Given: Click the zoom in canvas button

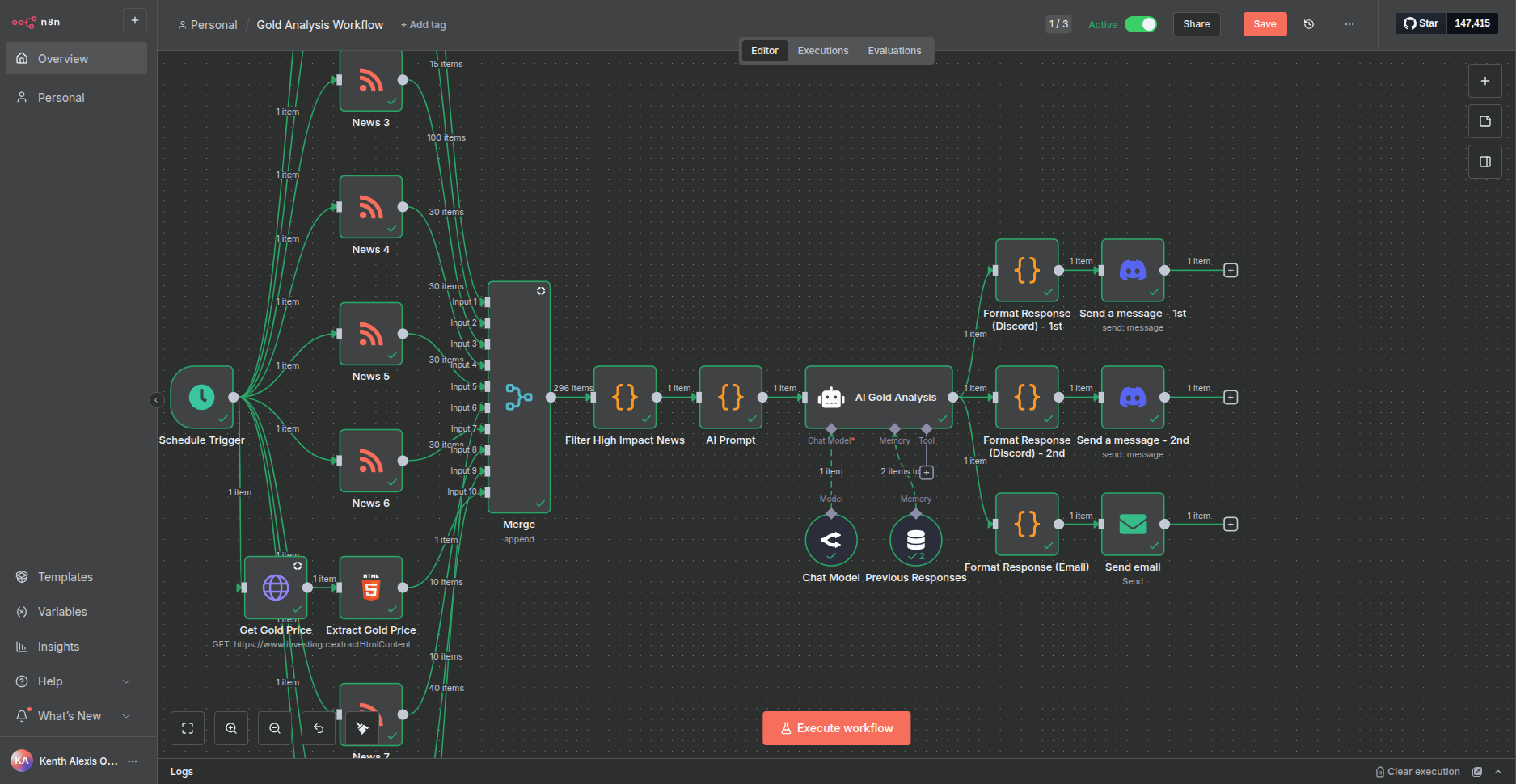Looking at the screenshot, I should coord(231,728).
